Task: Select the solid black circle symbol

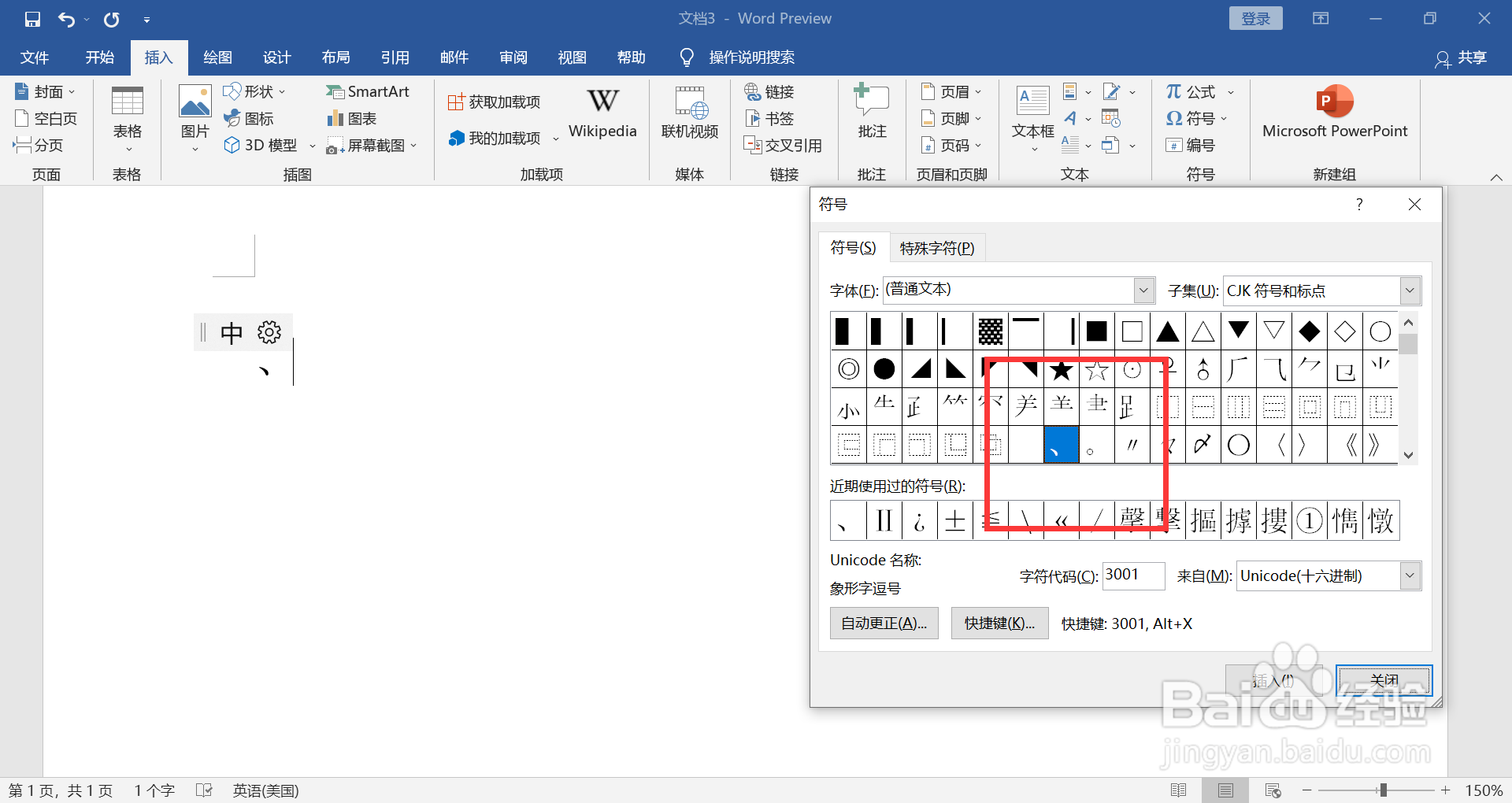Action: point(884,369)
